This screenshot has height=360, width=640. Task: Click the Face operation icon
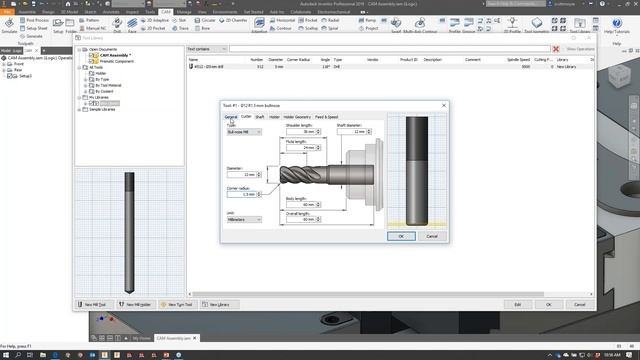(132, 25)
